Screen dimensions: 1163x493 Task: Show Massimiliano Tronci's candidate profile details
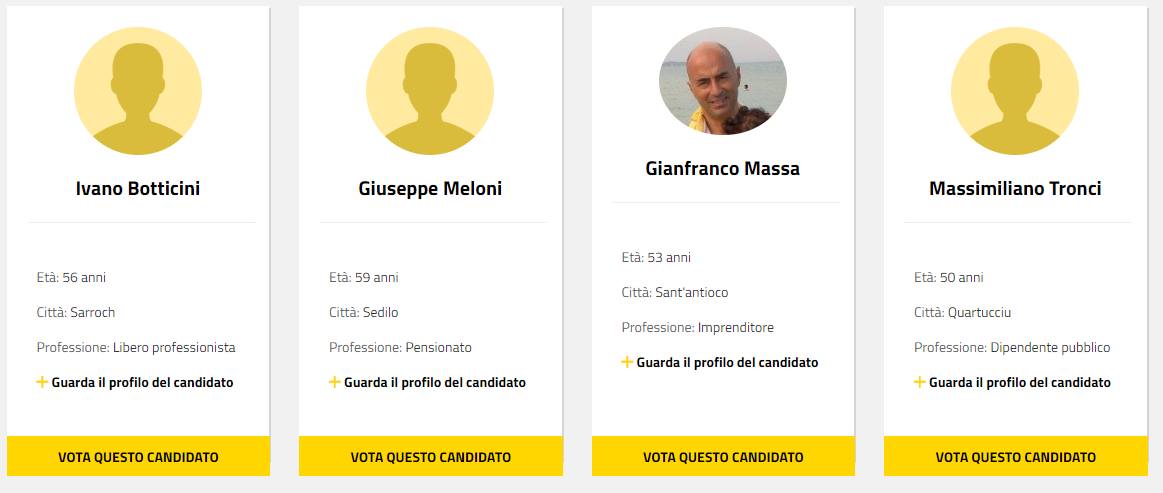(1020, 383)
